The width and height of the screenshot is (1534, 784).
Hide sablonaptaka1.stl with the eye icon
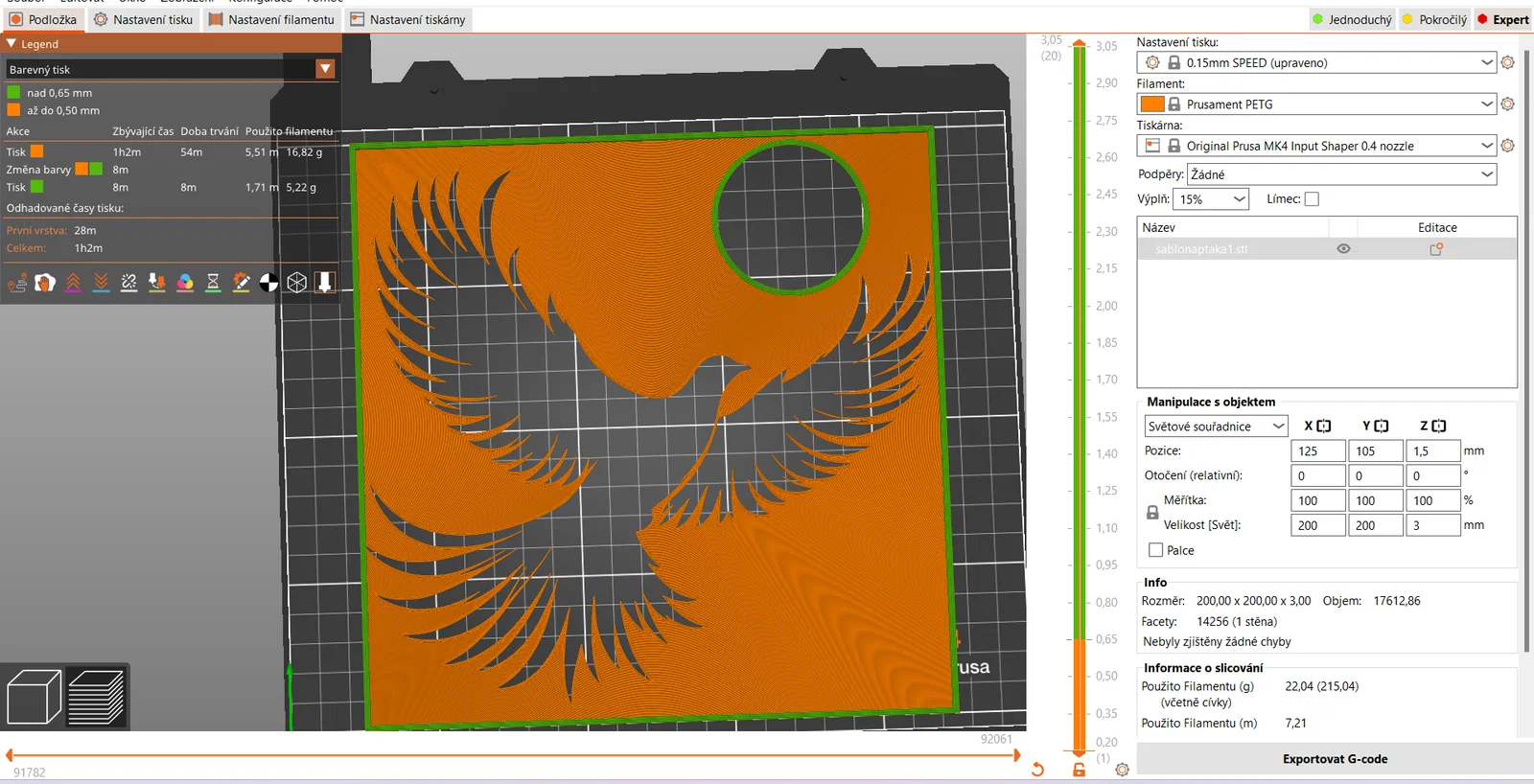click(1343, 249)
